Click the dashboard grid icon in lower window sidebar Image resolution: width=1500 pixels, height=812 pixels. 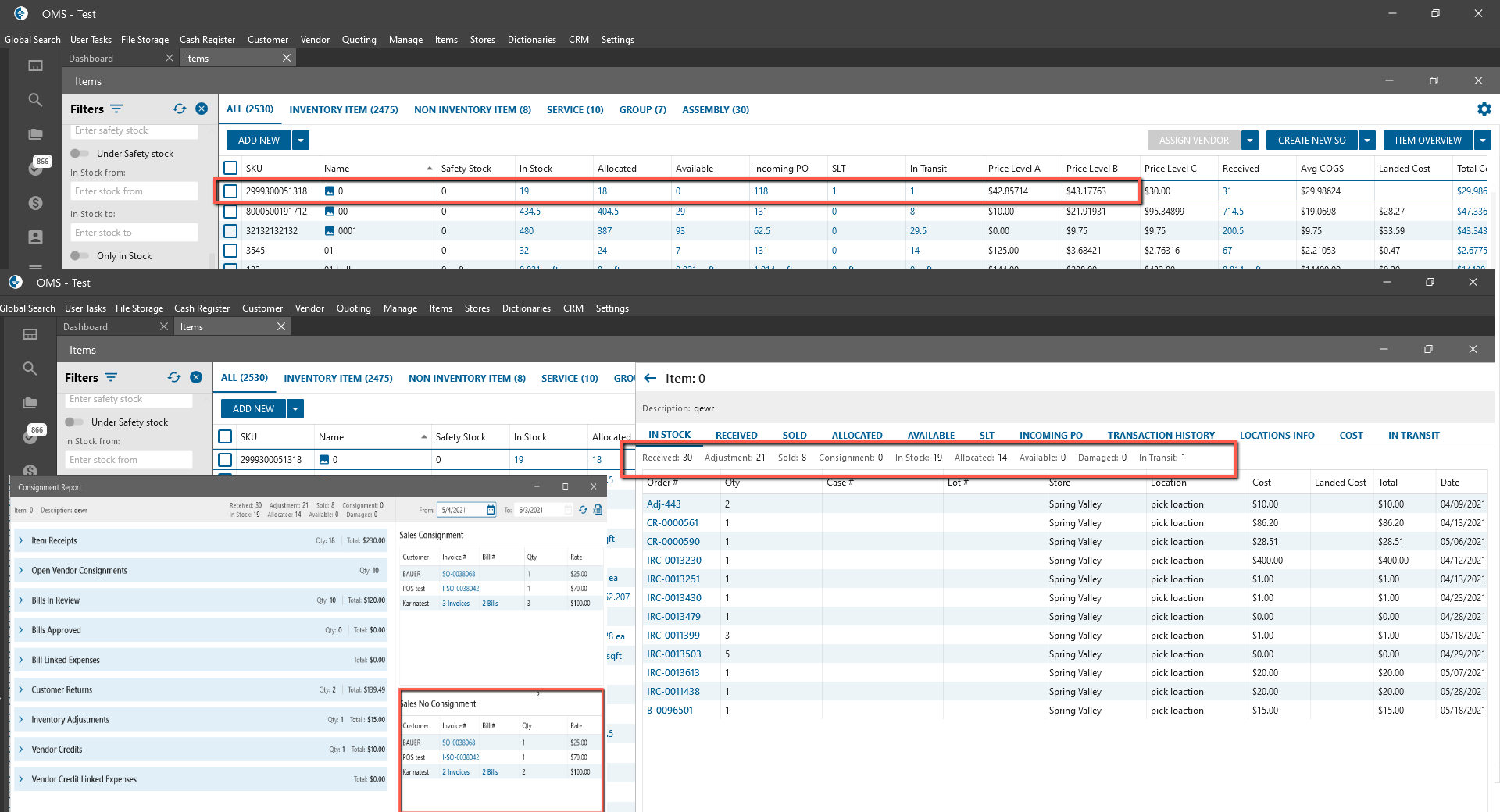pyautogui.click(x=30, y=334)
